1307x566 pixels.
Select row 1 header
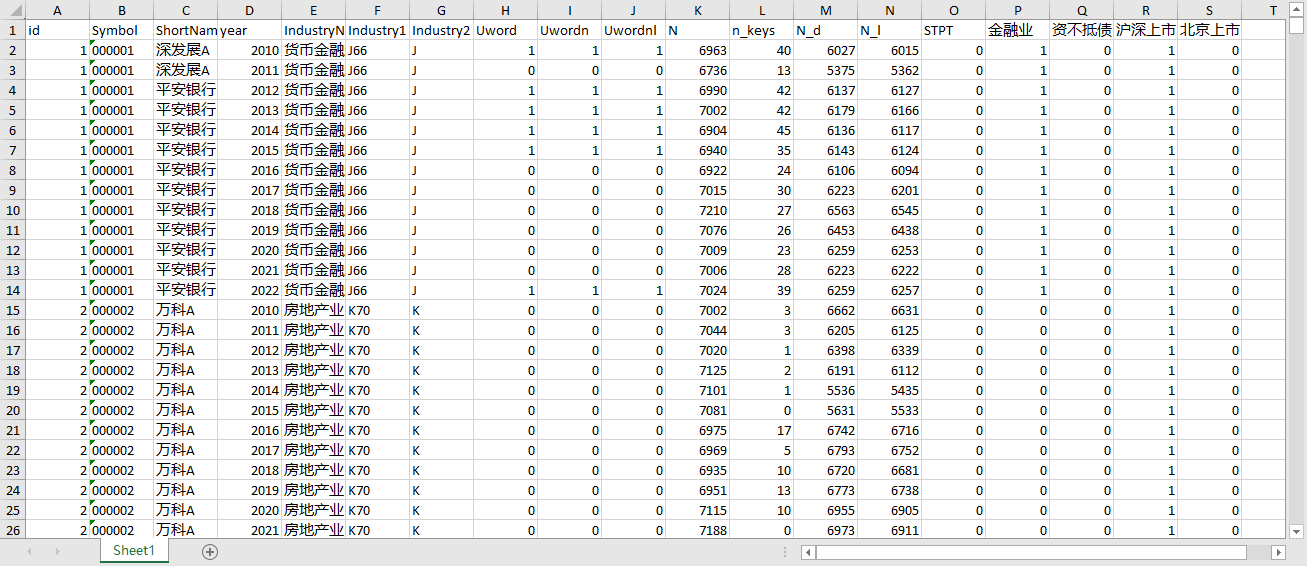click(12, 30)
